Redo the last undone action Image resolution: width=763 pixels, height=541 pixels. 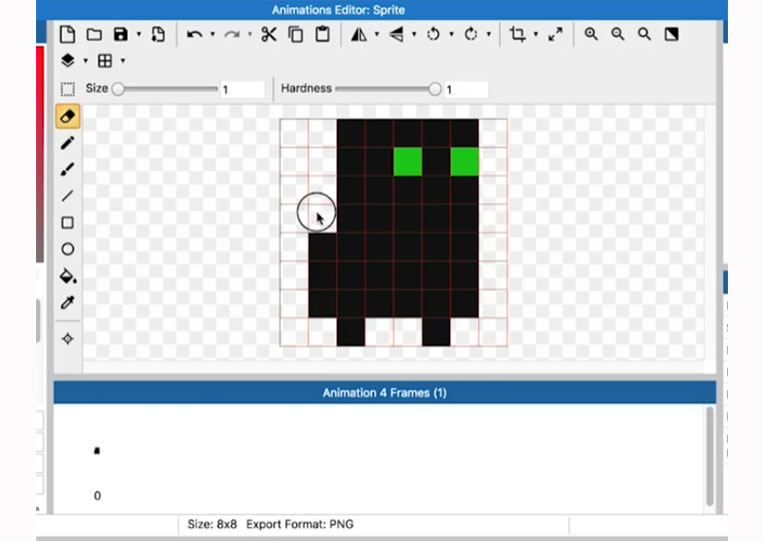coord(232,35)
